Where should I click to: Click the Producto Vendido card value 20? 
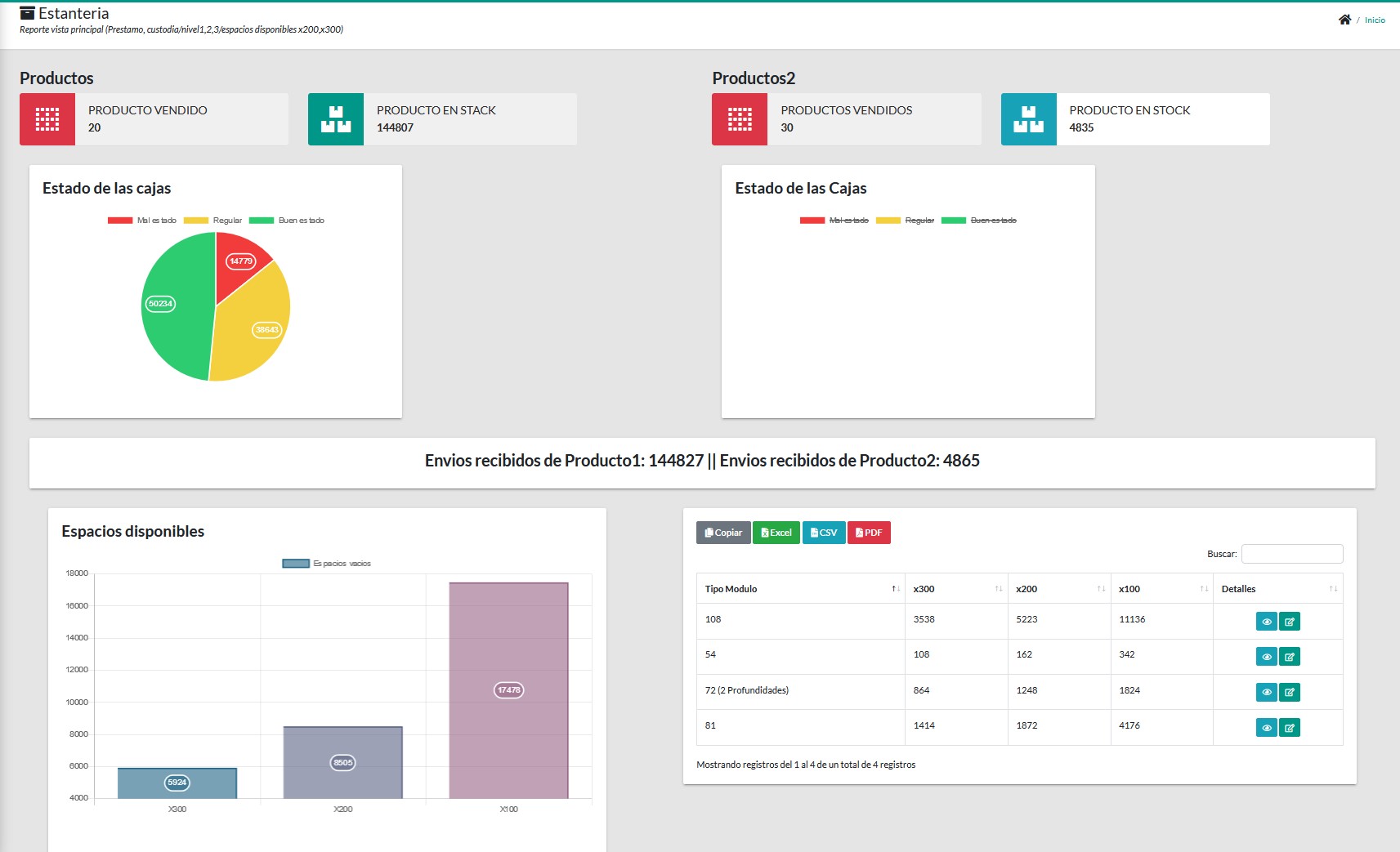(x=95, y=127)
